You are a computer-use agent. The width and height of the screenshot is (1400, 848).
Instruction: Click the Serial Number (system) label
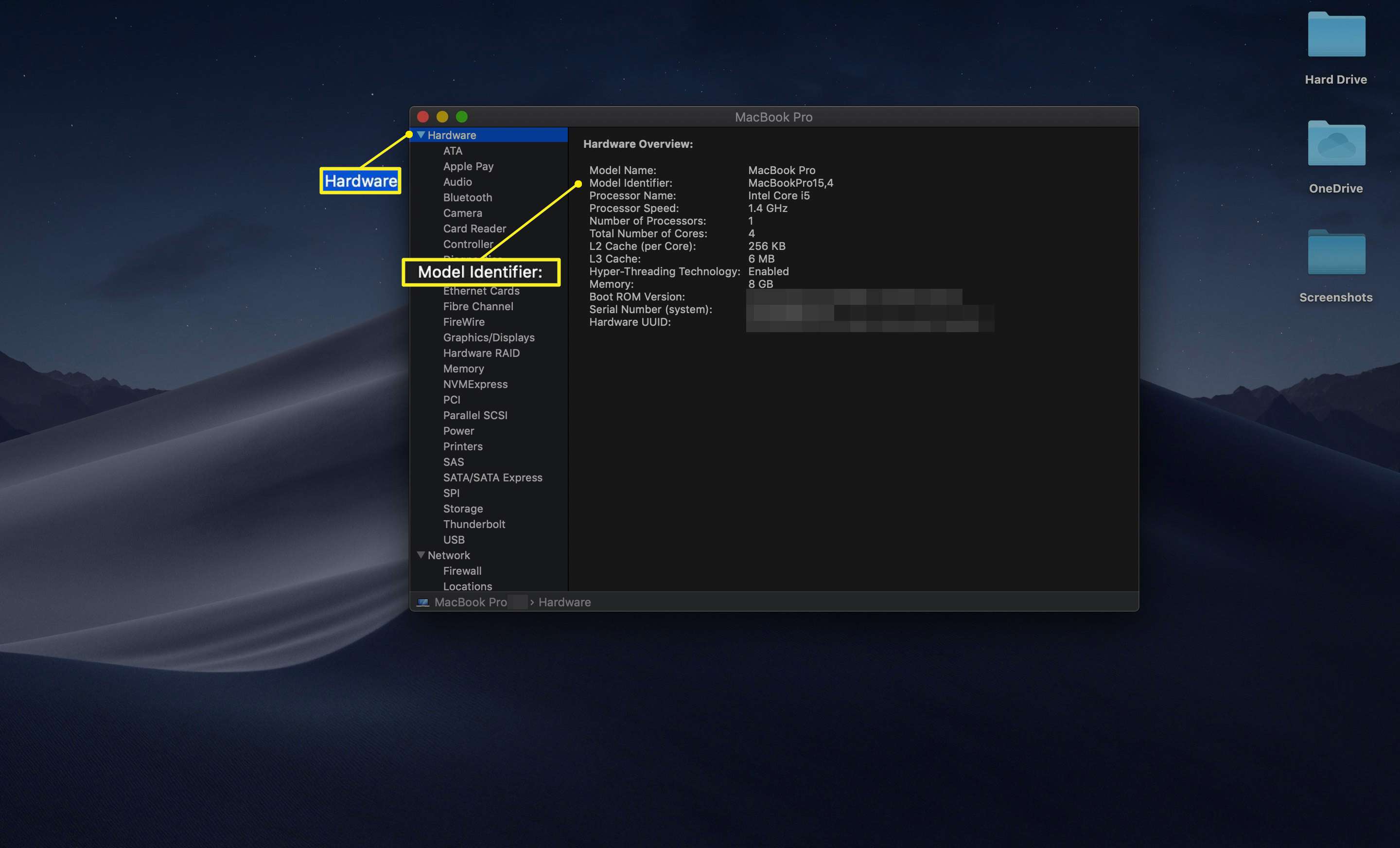pos(650,309)
